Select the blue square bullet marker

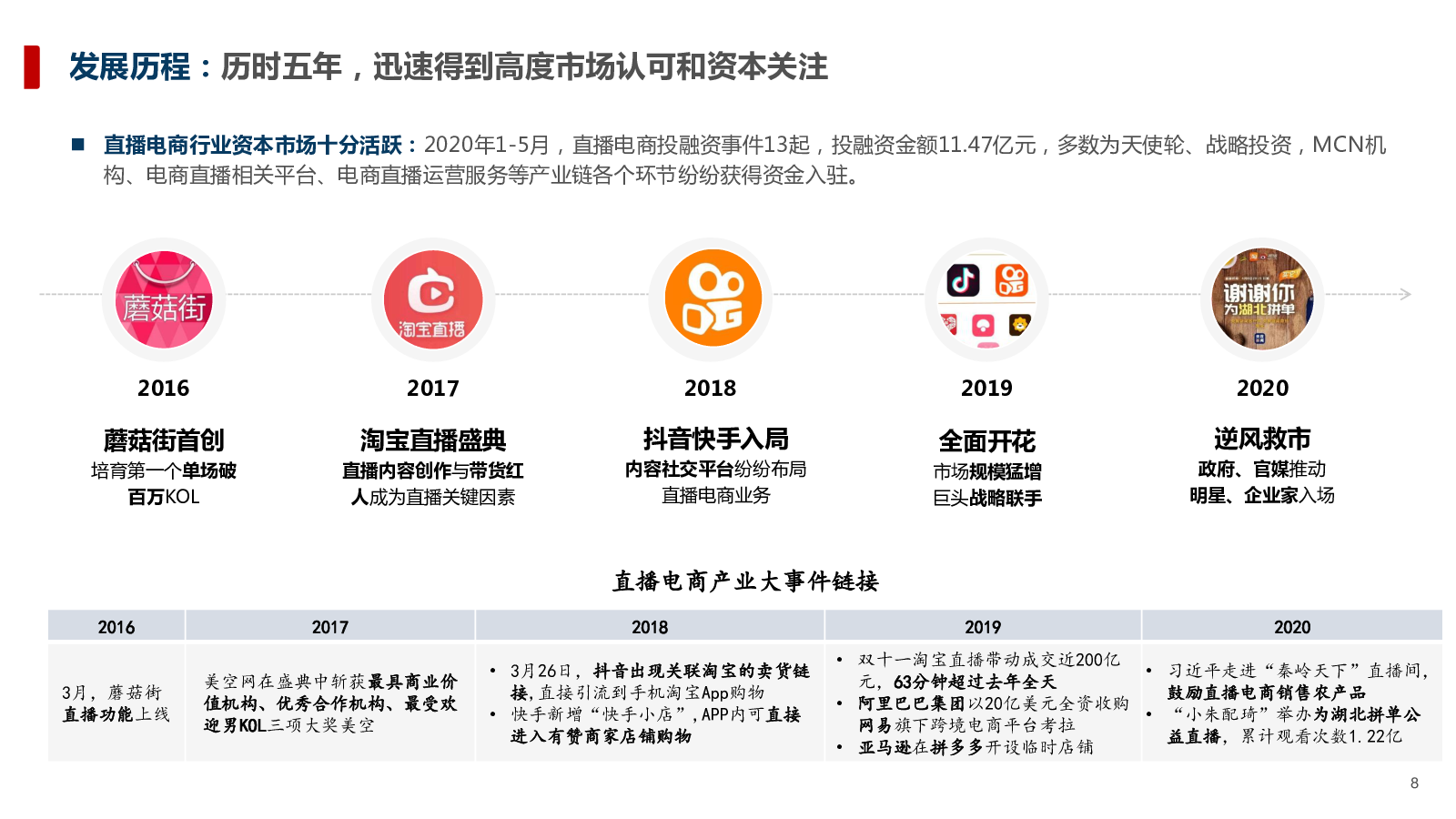click(x=78, y=145)
